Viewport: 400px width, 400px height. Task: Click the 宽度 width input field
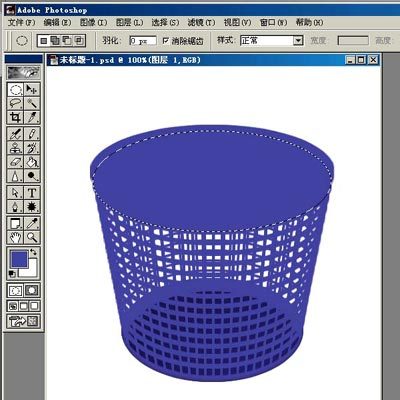(x=353, y=41)
